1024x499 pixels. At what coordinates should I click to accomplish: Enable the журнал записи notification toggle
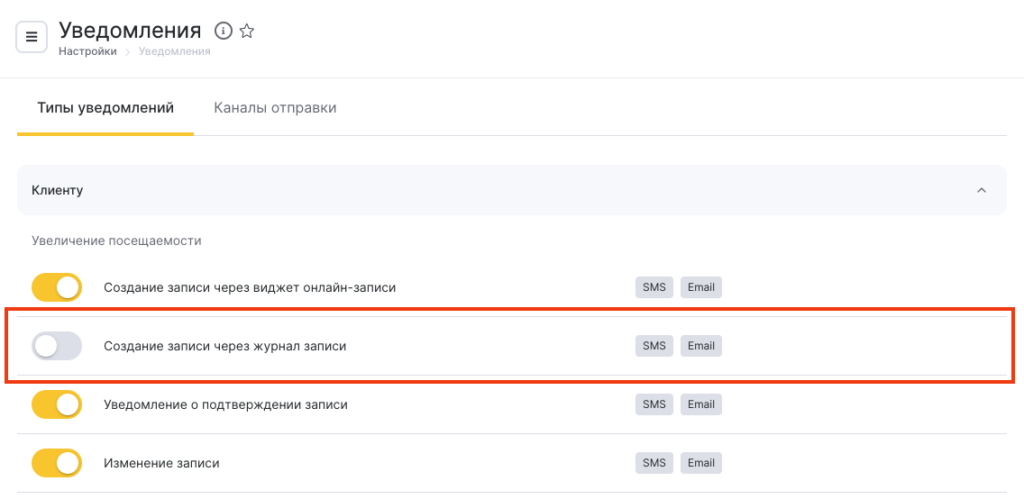[56, 346]
